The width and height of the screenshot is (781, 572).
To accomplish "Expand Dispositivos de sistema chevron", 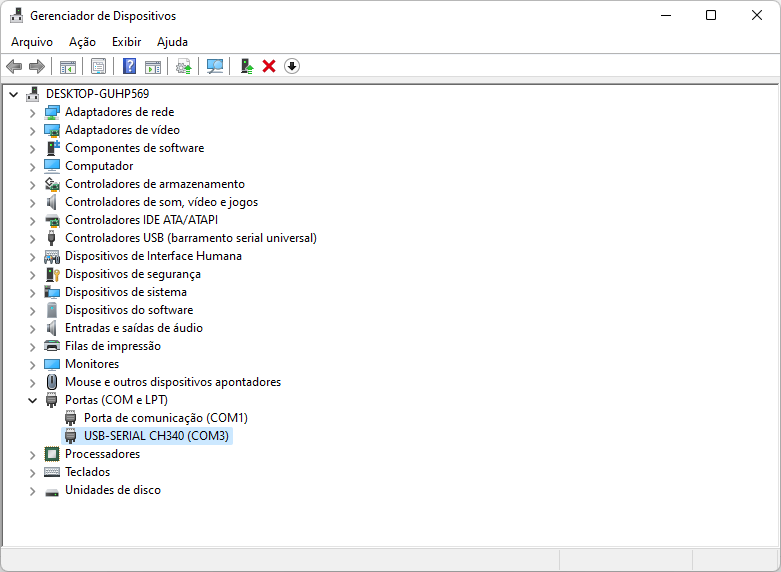I will pos(32,292).
